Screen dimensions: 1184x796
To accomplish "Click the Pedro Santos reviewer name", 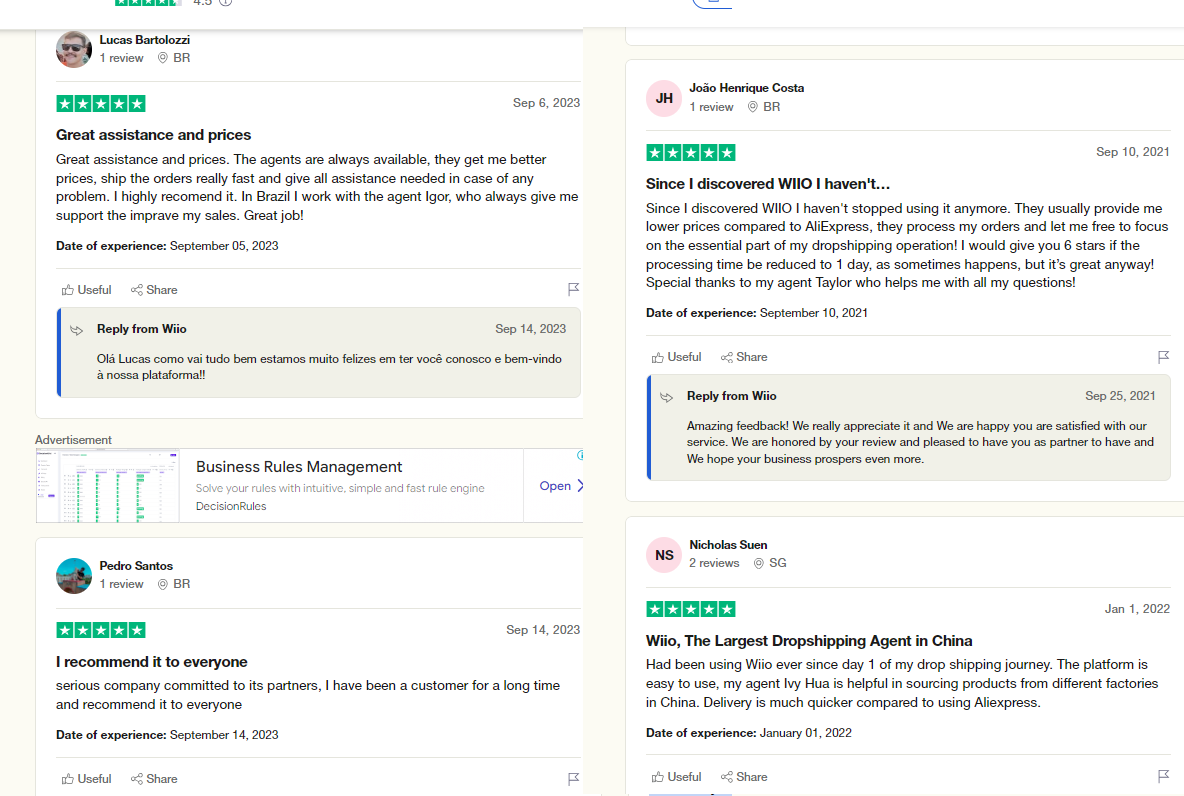I will tap(136, 566).
